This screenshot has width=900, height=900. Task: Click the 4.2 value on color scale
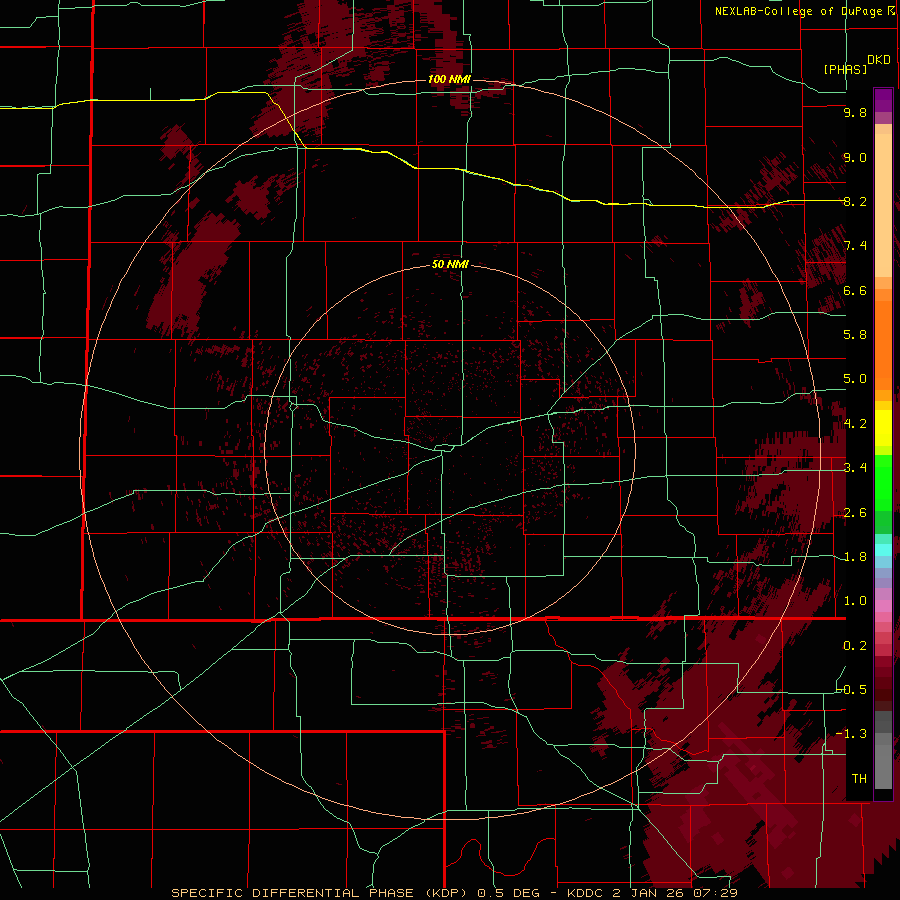coord(855,424)
